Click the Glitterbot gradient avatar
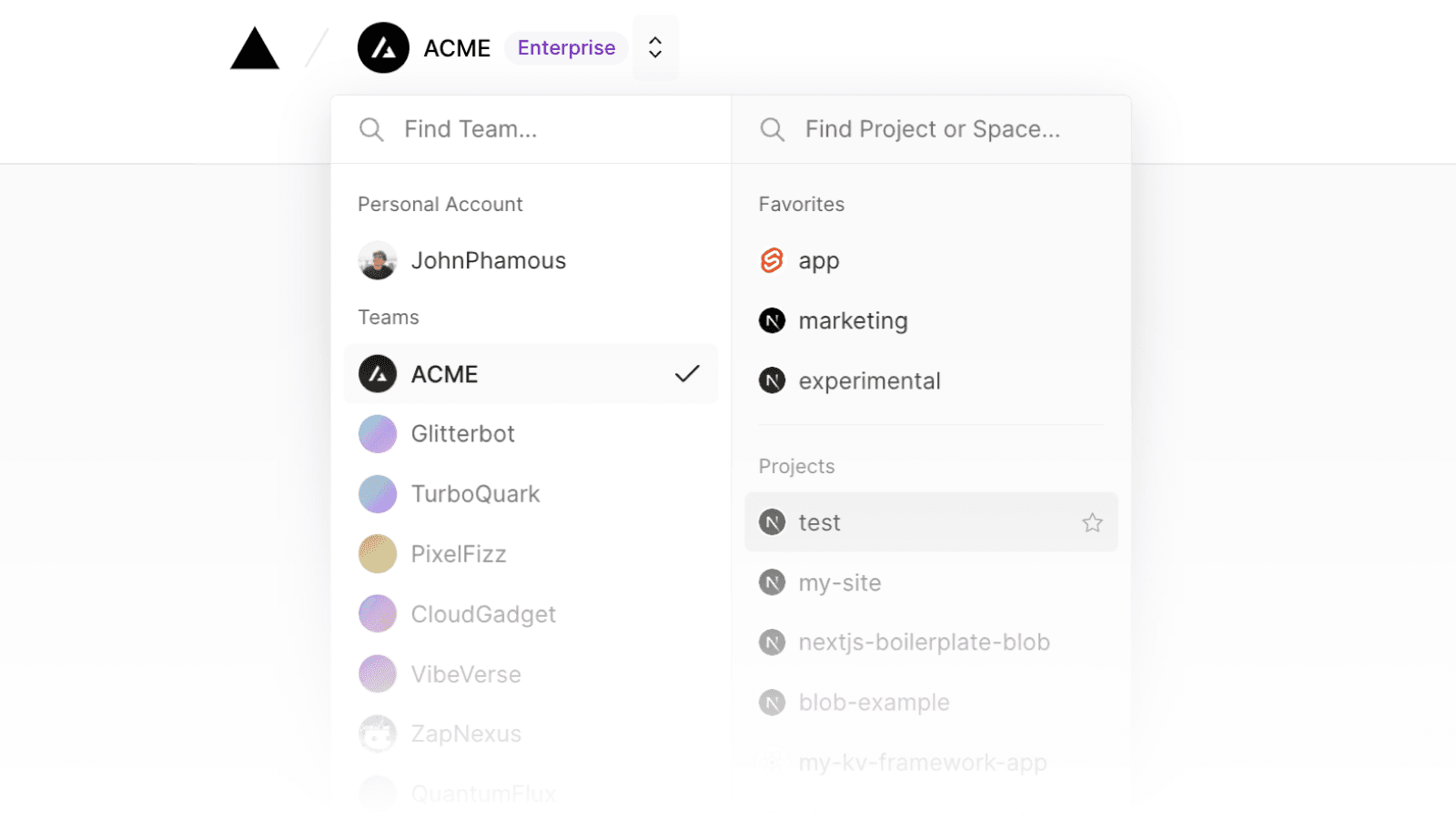 pyautogui.click(x=378, y=434)
